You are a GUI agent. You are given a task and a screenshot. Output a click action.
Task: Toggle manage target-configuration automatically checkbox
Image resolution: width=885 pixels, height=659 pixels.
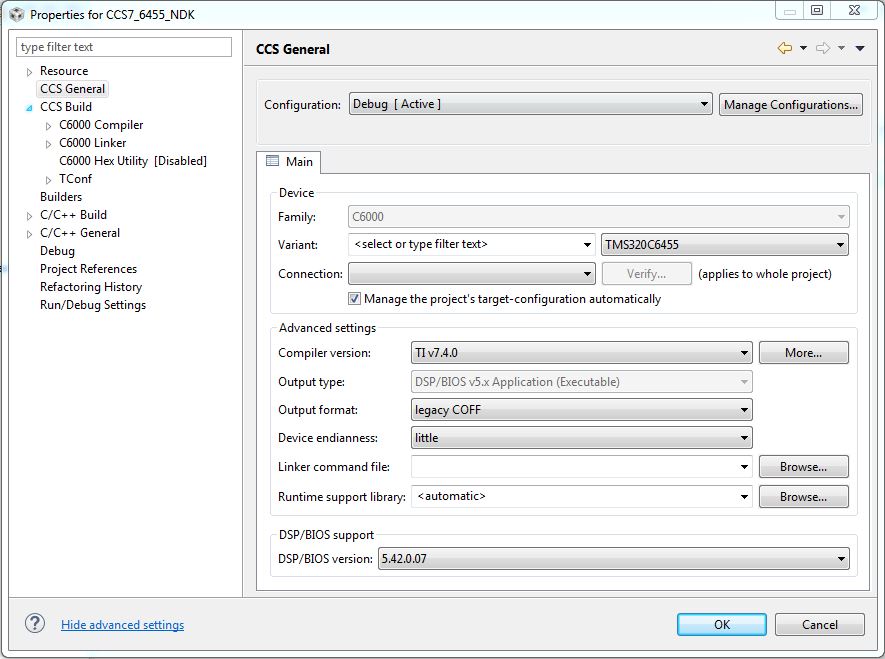pos(354,299)
